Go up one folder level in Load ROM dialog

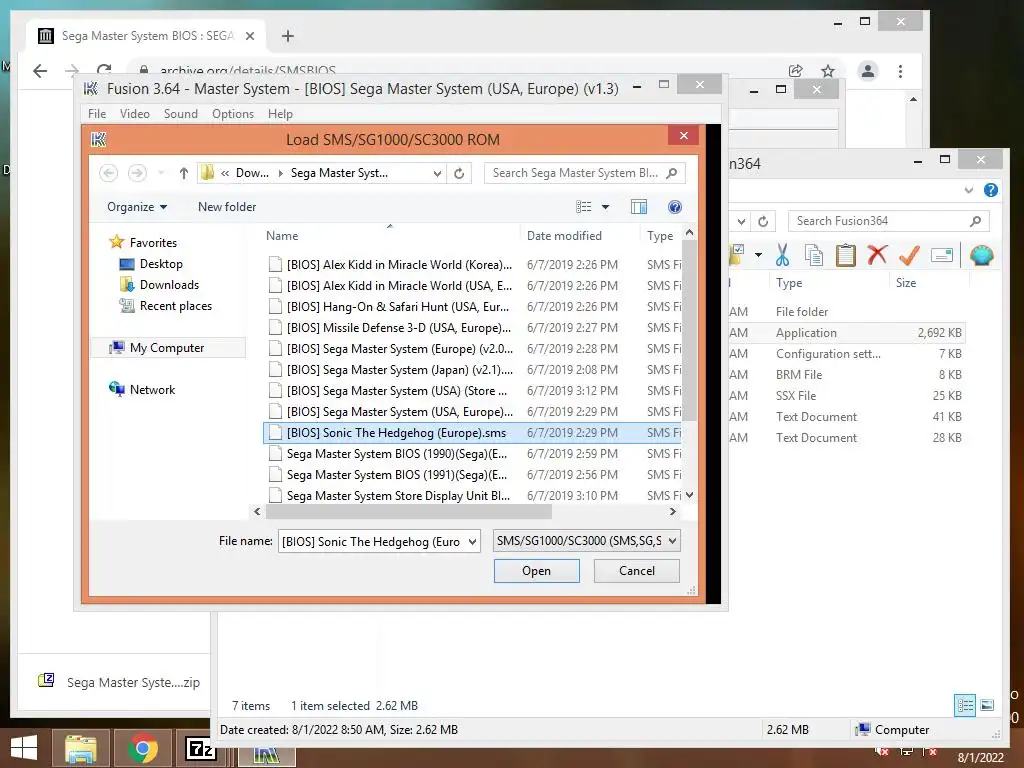coord(184,173)
